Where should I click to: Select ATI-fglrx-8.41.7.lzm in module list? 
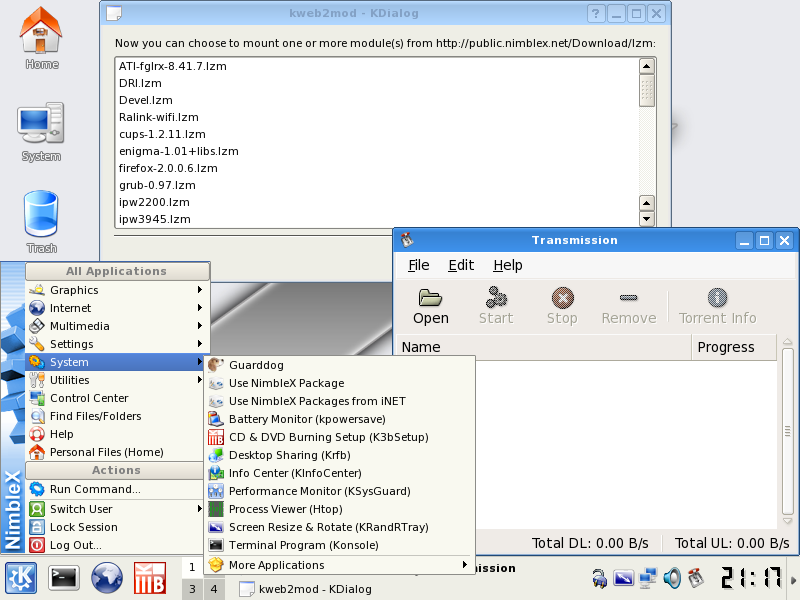tap(377, 66)
